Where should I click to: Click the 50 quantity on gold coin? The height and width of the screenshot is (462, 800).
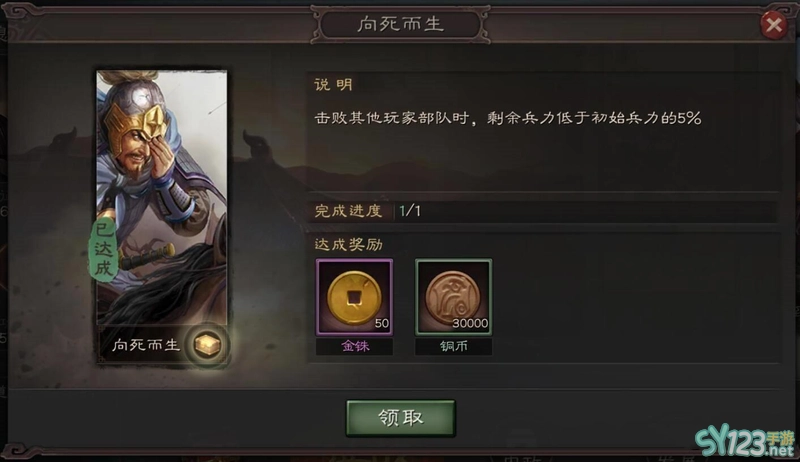381,323
